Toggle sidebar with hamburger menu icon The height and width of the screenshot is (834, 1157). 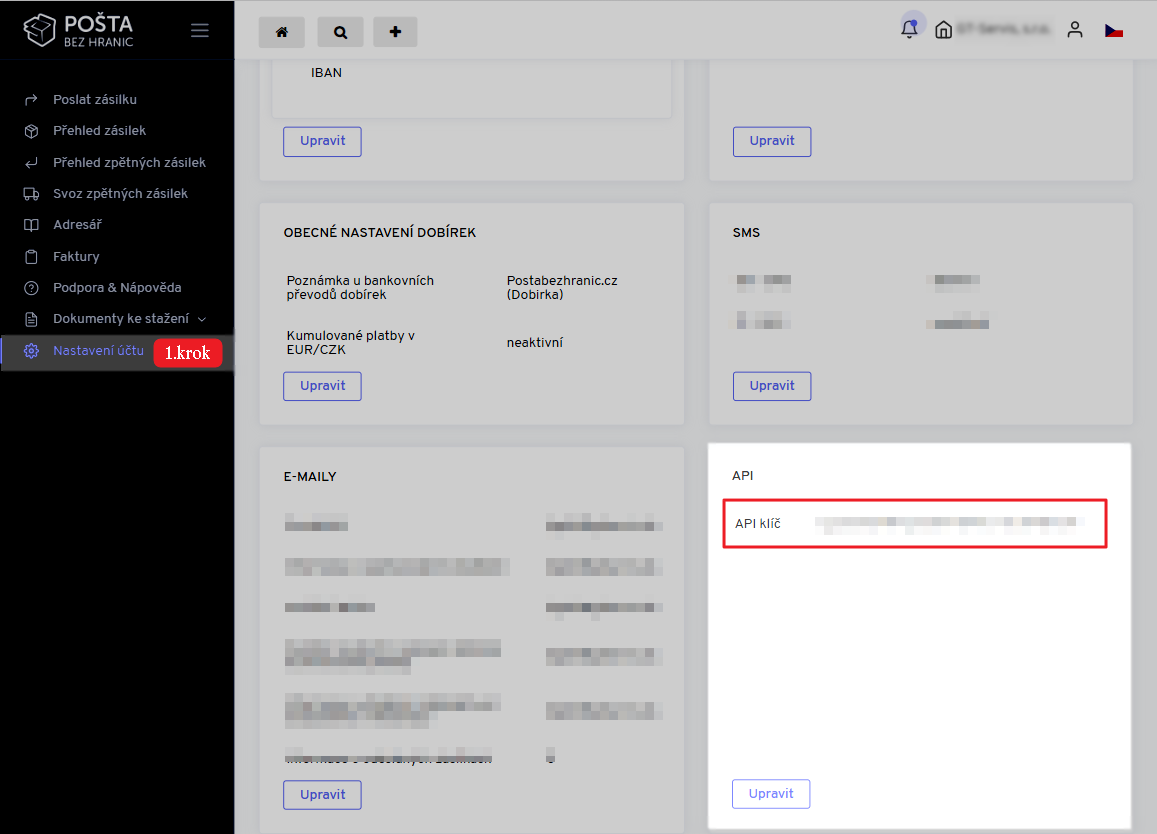(200, 30)
